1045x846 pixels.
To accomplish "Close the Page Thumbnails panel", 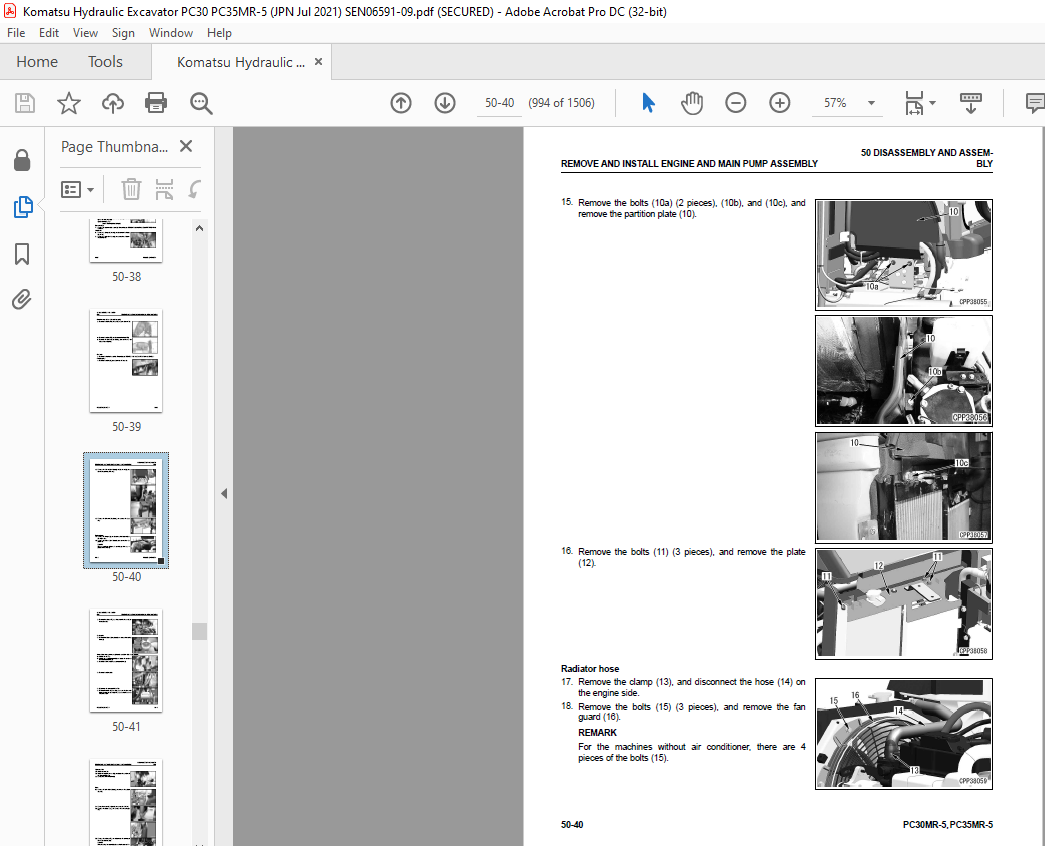I will click(x=186, y=146).
